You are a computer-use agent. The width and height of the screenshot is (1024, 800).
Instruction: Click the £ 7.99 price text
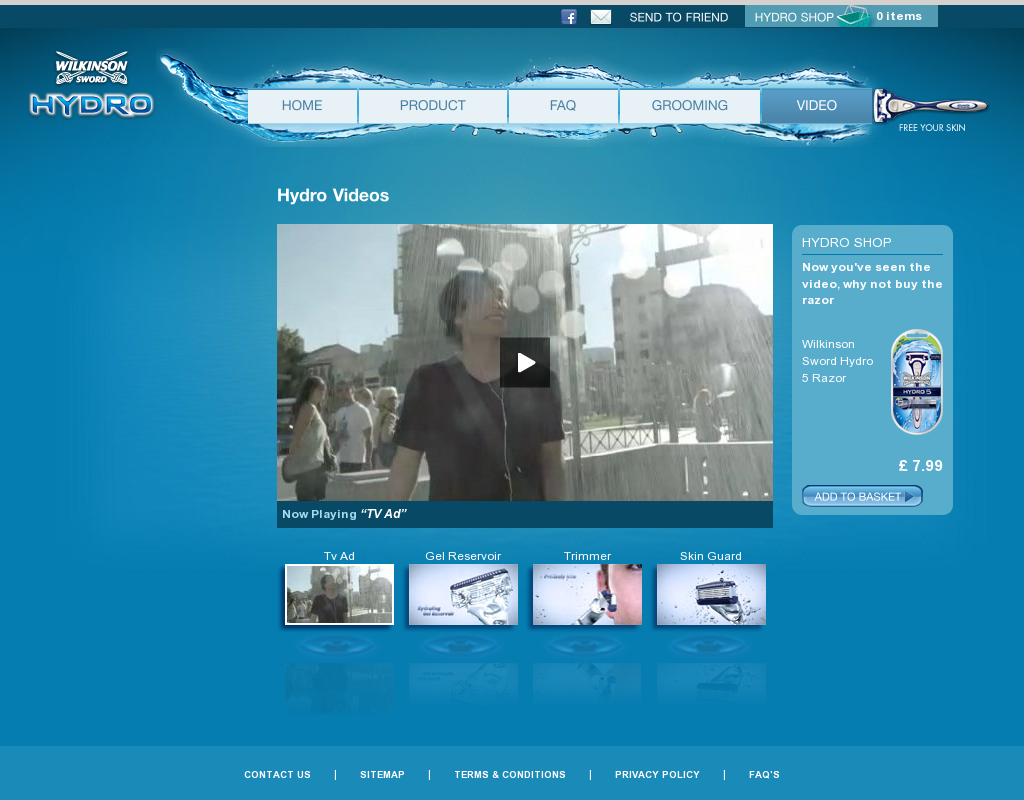920,466
